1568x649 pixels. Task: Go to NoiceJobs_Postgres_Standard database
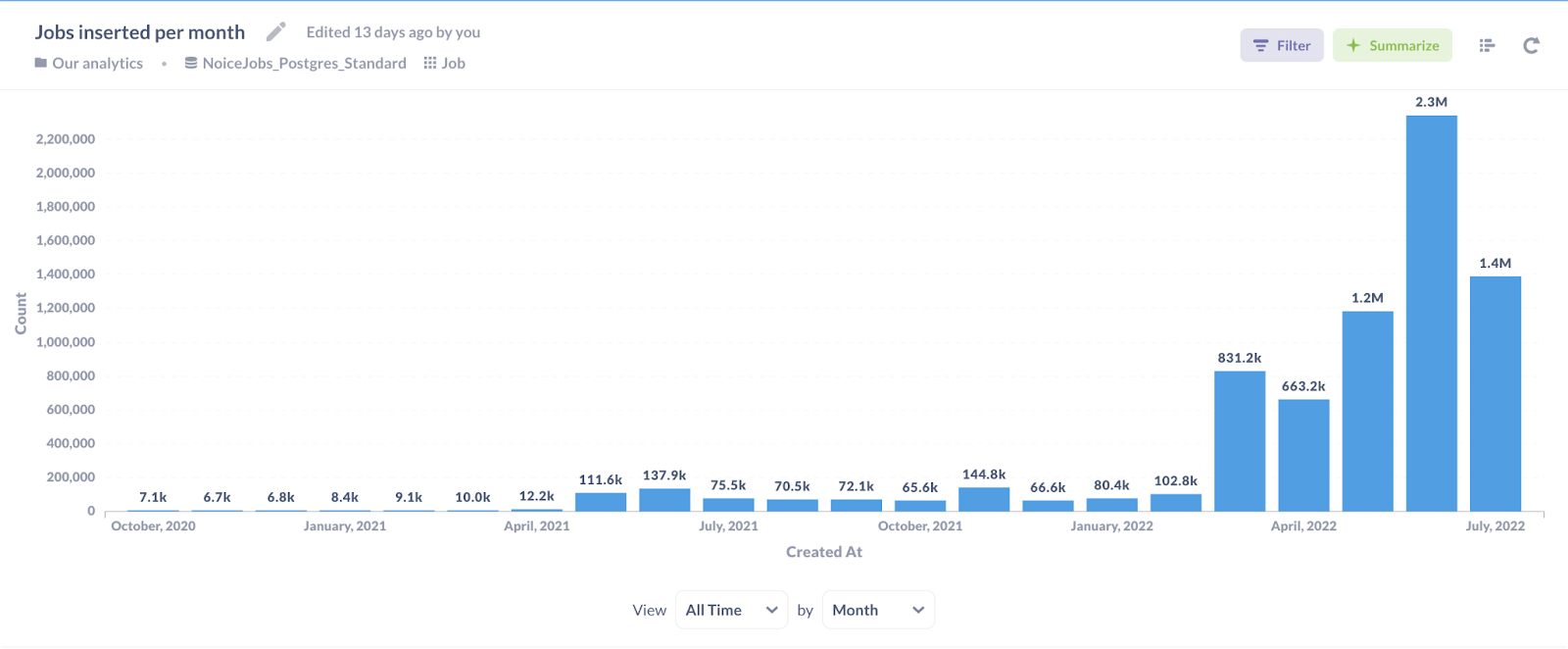pyautogui.click(x=304, y=63)
